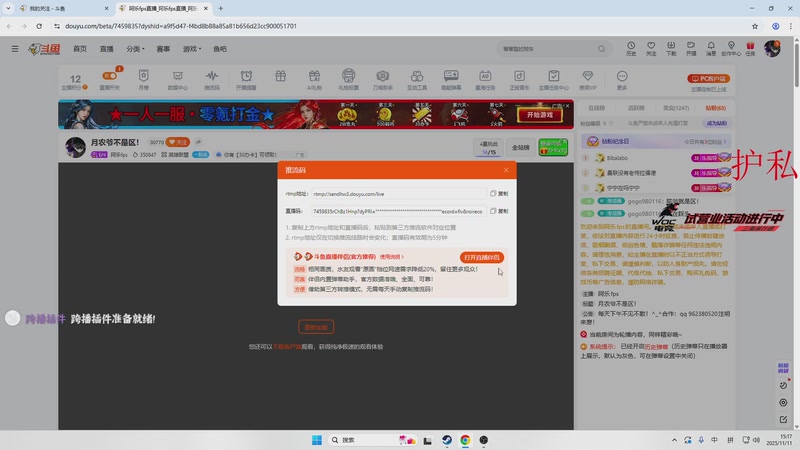Screen dimensions: 800x450
Task: Open the 创作中心 icon
Action: (x=731, y=48)
